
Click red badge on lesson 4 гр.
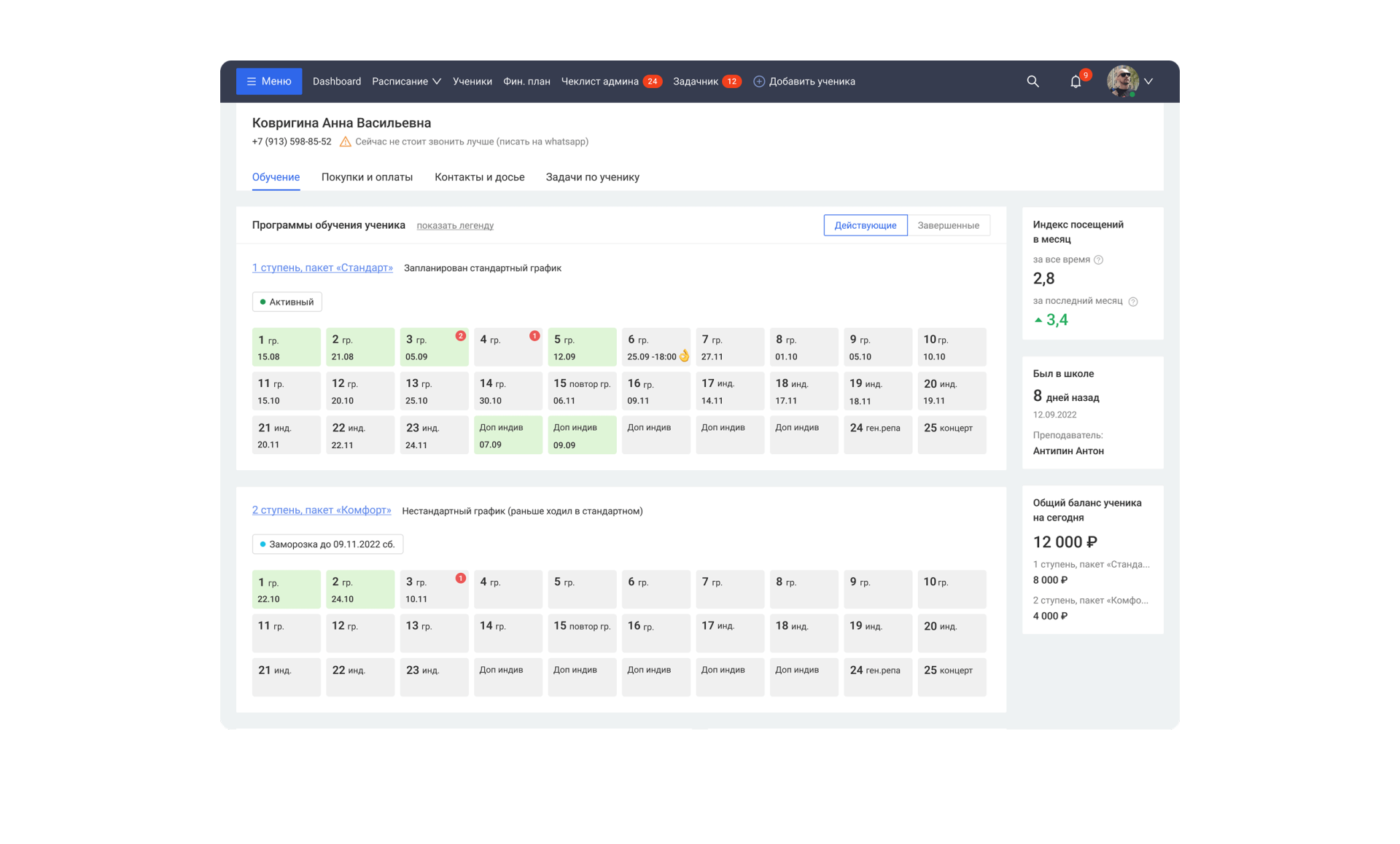pyautogui.click(x=534, y=336)
